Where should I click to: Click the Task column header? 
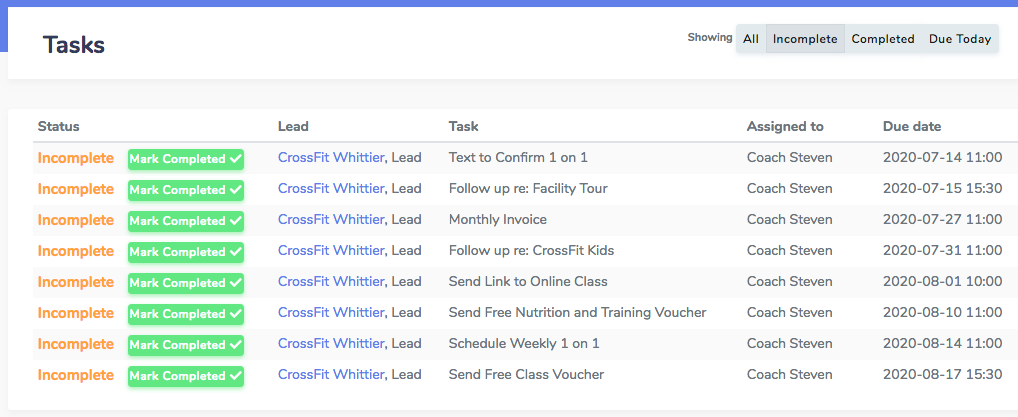464,127
